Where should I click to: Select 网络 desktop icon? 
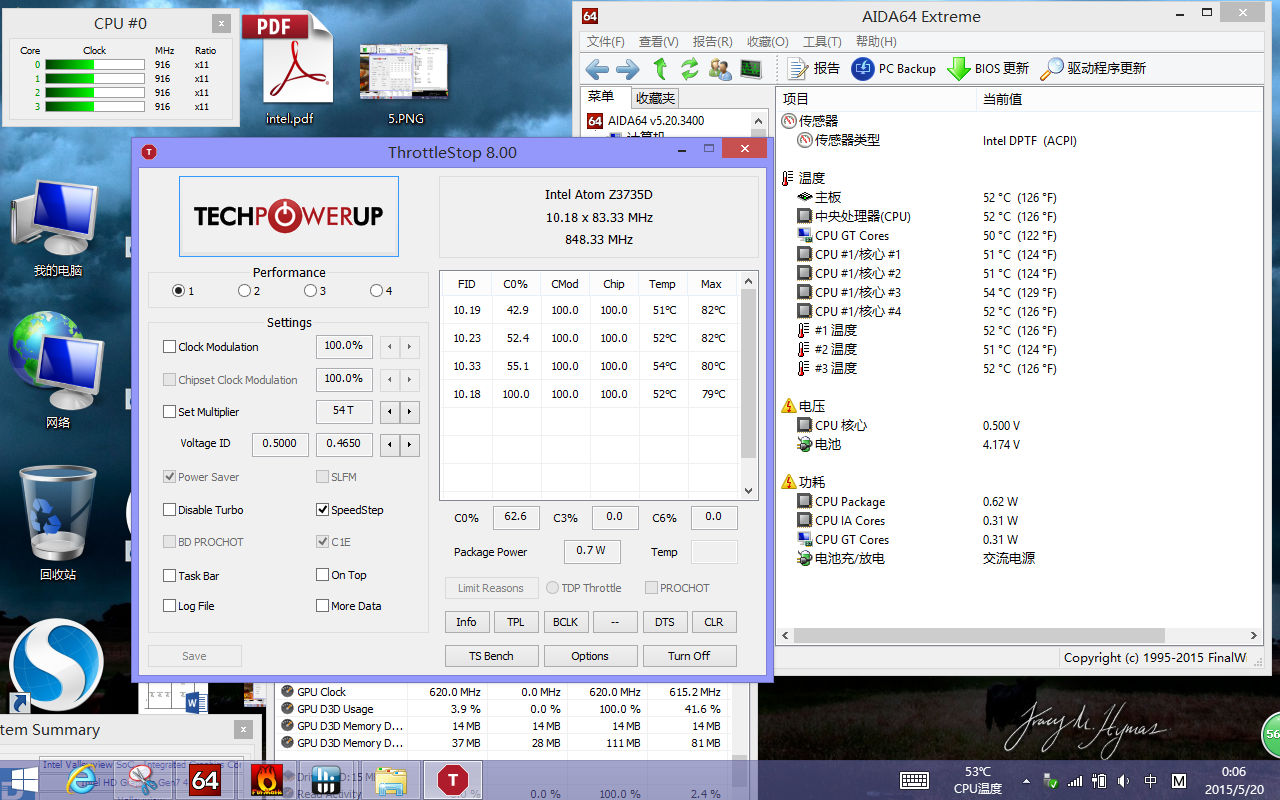pos(58,372)
